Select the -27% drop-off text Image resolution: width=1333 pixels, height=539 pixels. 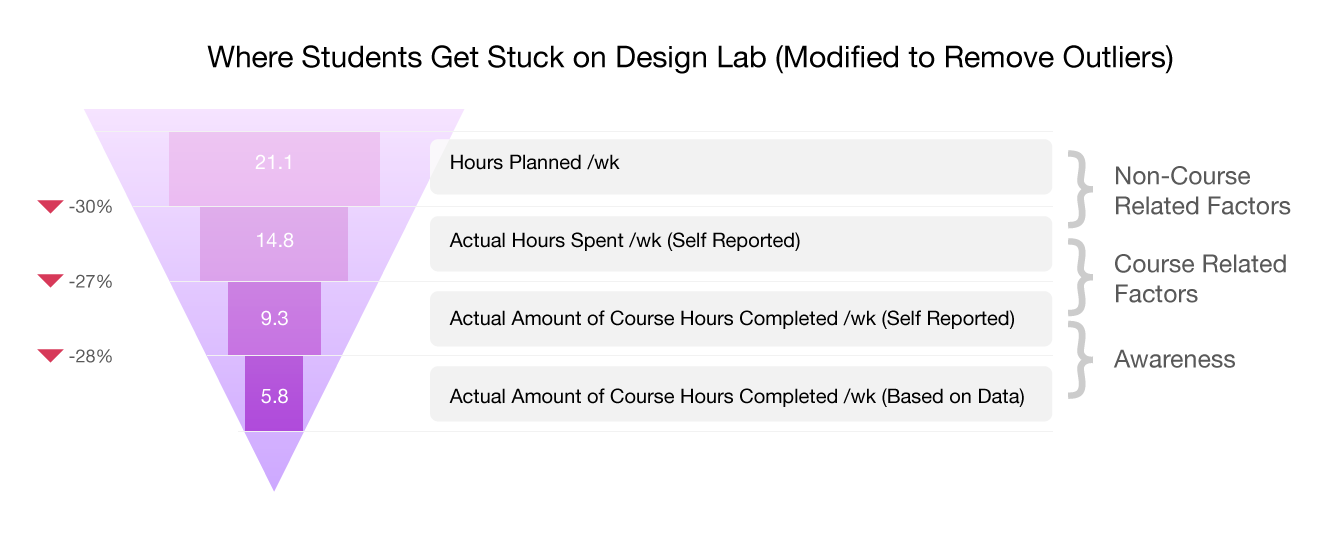point(91,282)
